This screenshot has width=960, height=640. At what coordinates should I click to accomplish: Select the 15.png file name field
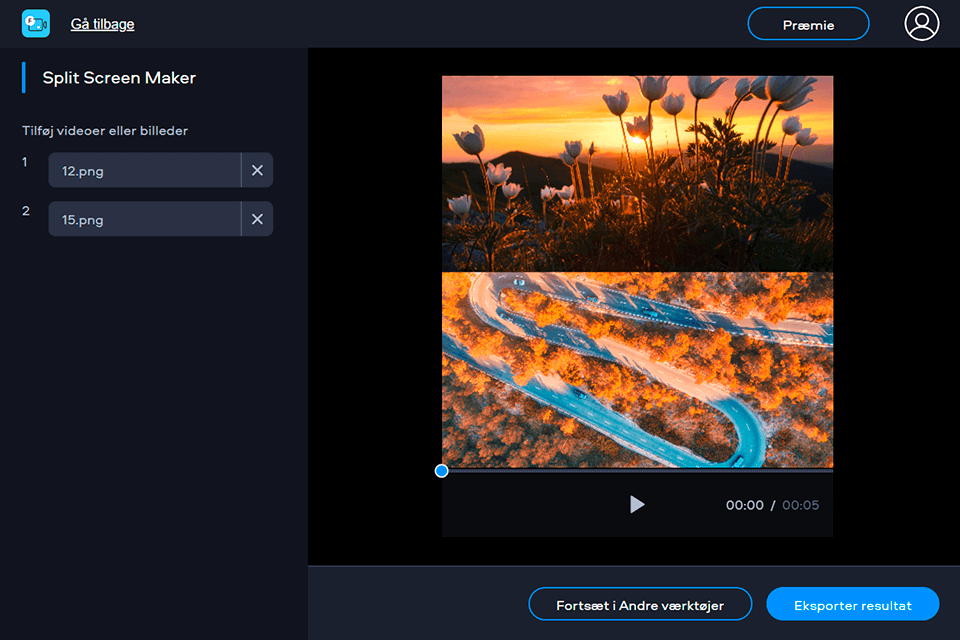(x=144, y=218)
